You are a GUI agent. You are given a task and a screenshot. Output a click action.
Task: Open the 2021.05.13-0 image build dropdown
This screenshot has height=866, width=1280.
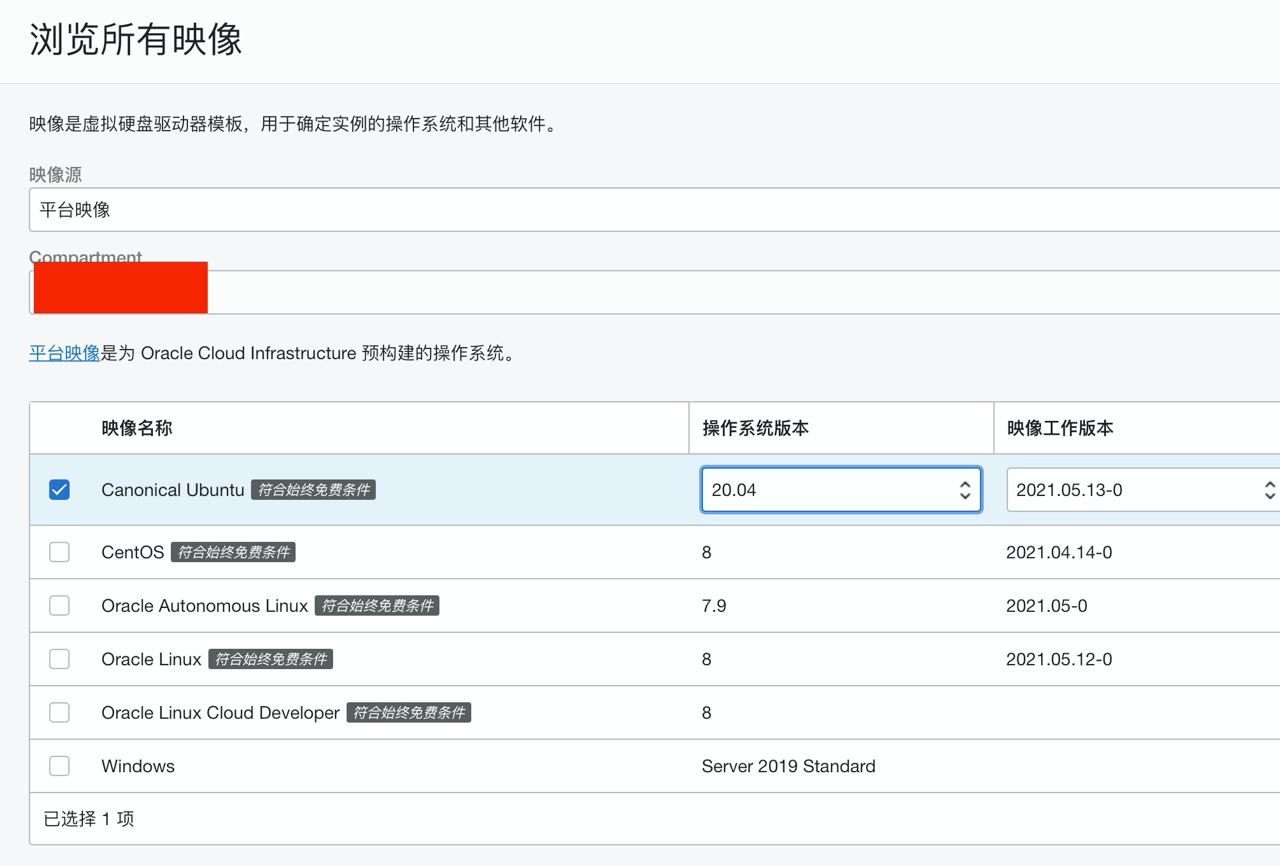tap(1143, 490)
